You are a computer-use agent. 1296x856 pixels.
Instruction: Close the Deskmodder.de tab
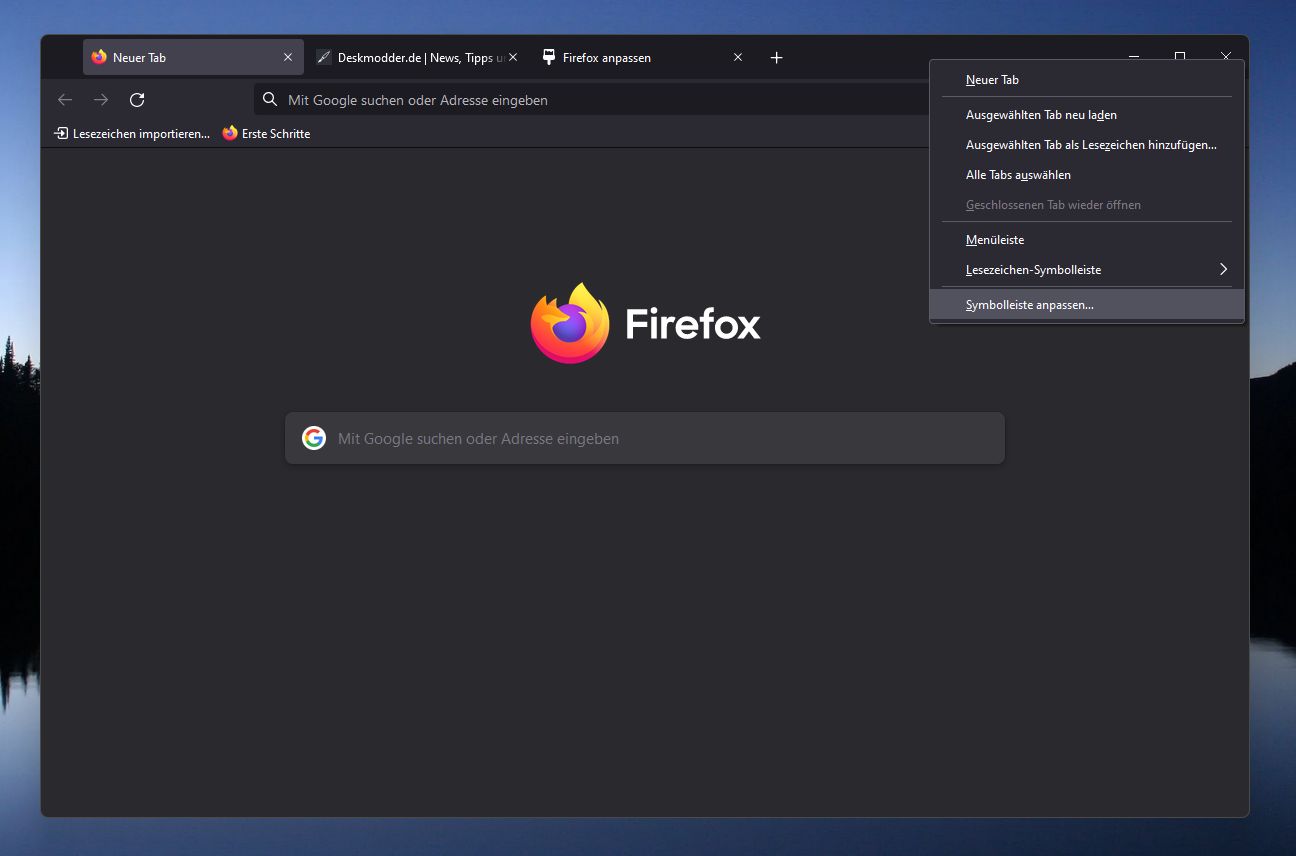[x=513, y=58]
